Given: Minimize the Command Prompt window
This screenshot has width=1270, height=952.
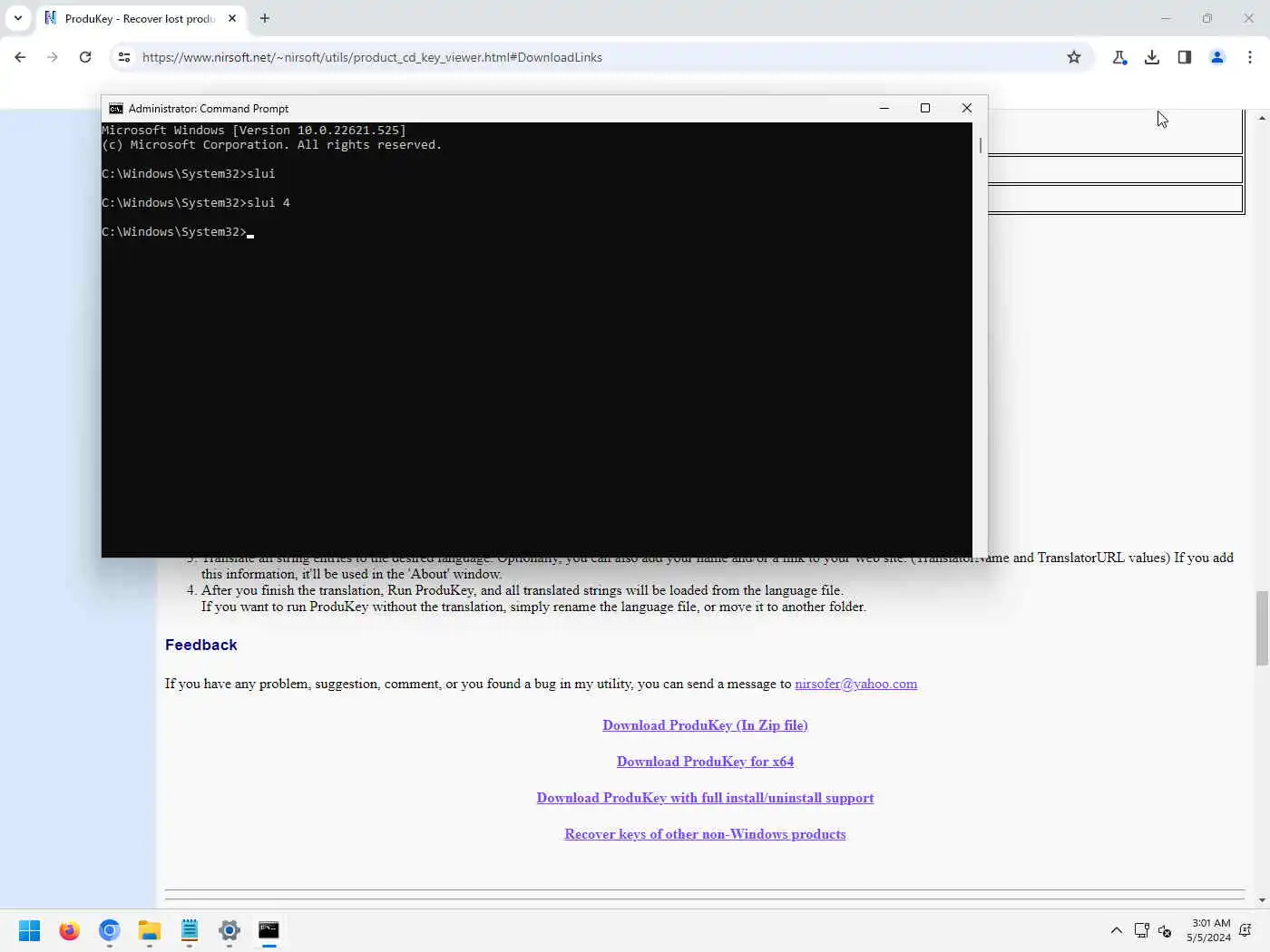Looking at the screenshot, I should (x=884, y=108).
